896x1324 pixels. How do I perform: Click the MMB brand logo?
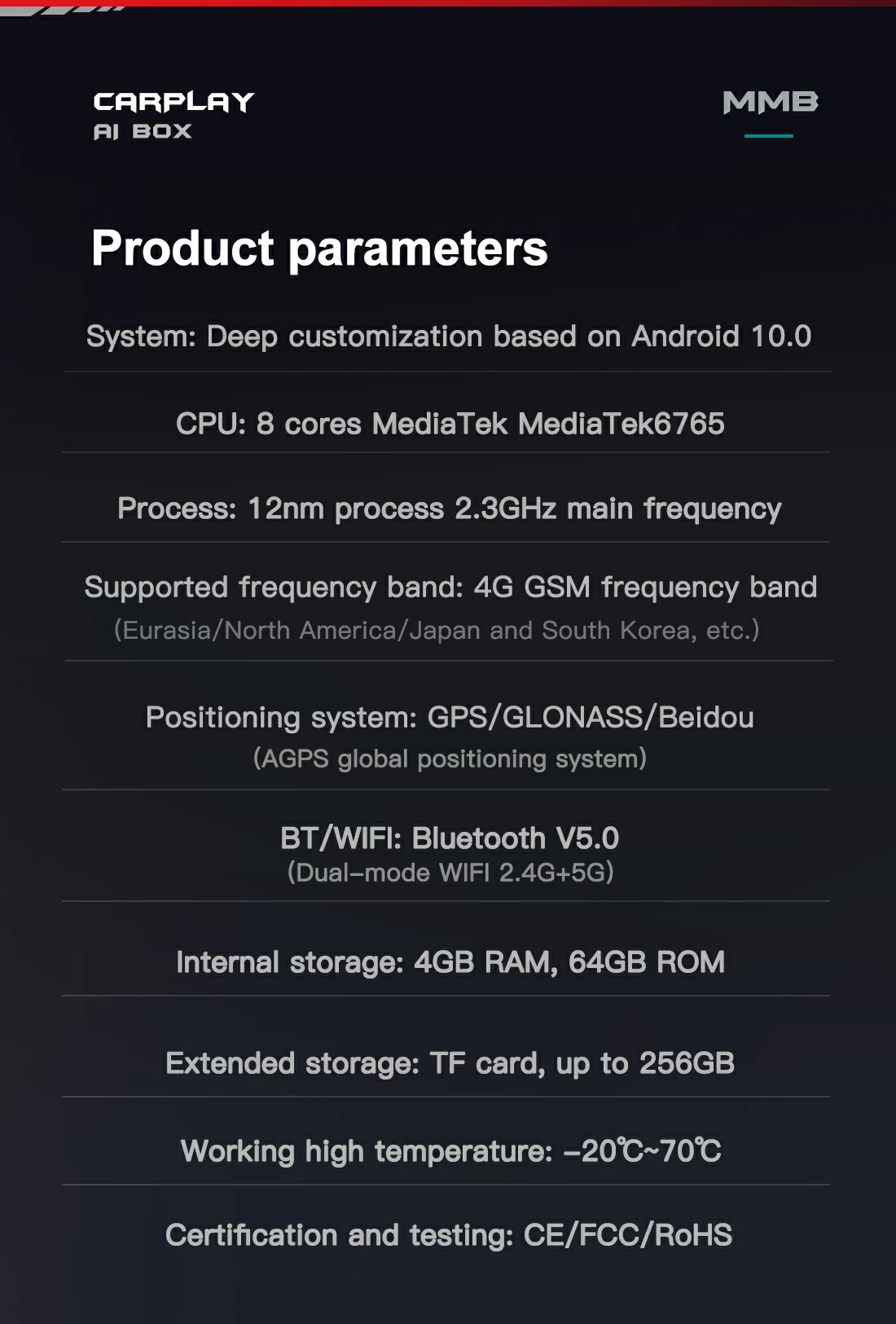pos(770,102)
